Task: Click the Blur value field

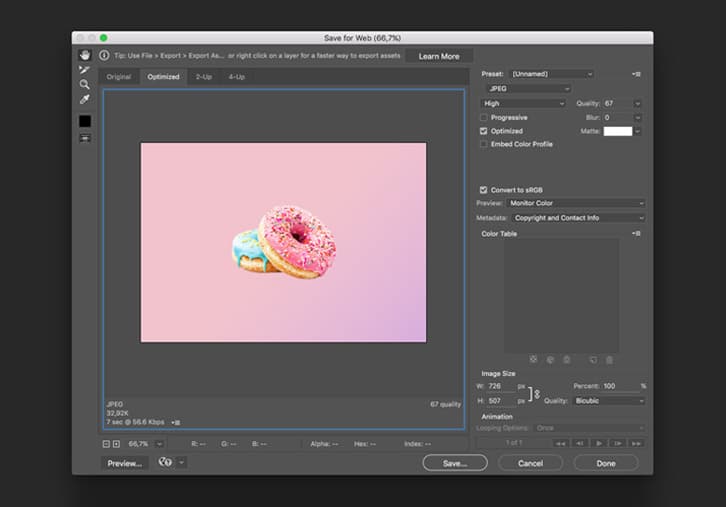Action: point(618,118)
